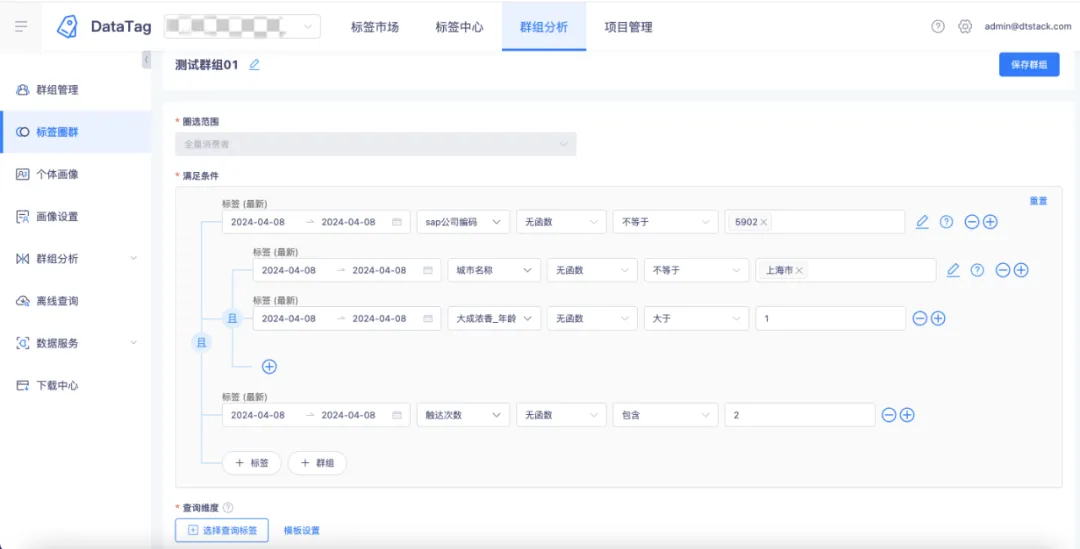The width and height of the screenshot is (1080, 549).
Task: Toggle the outer 且 logic operator
Action: (201, 342)
